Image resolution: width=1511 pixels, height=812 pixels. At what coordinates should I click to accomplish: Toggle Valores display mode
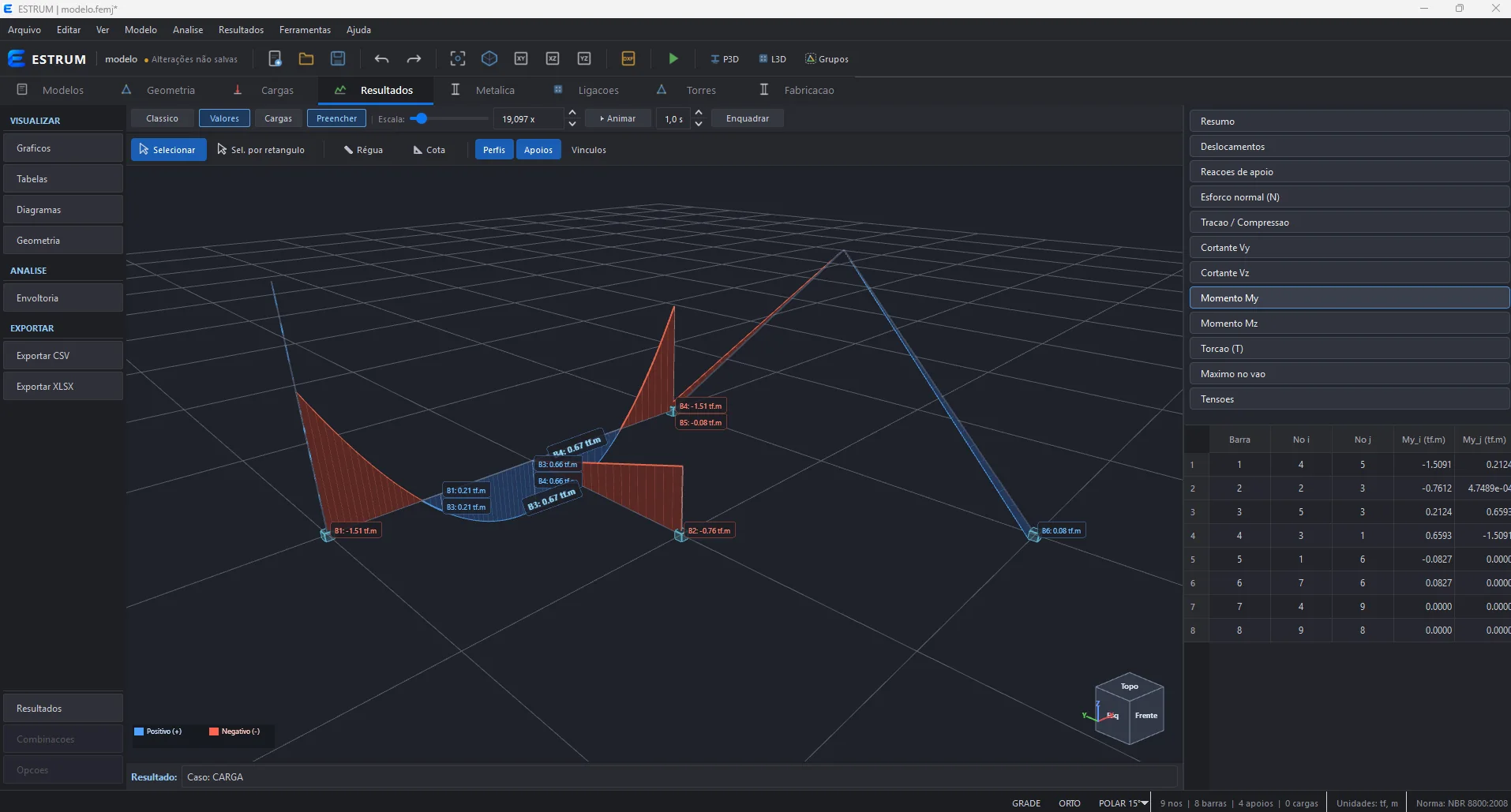[x=224, y=118]
